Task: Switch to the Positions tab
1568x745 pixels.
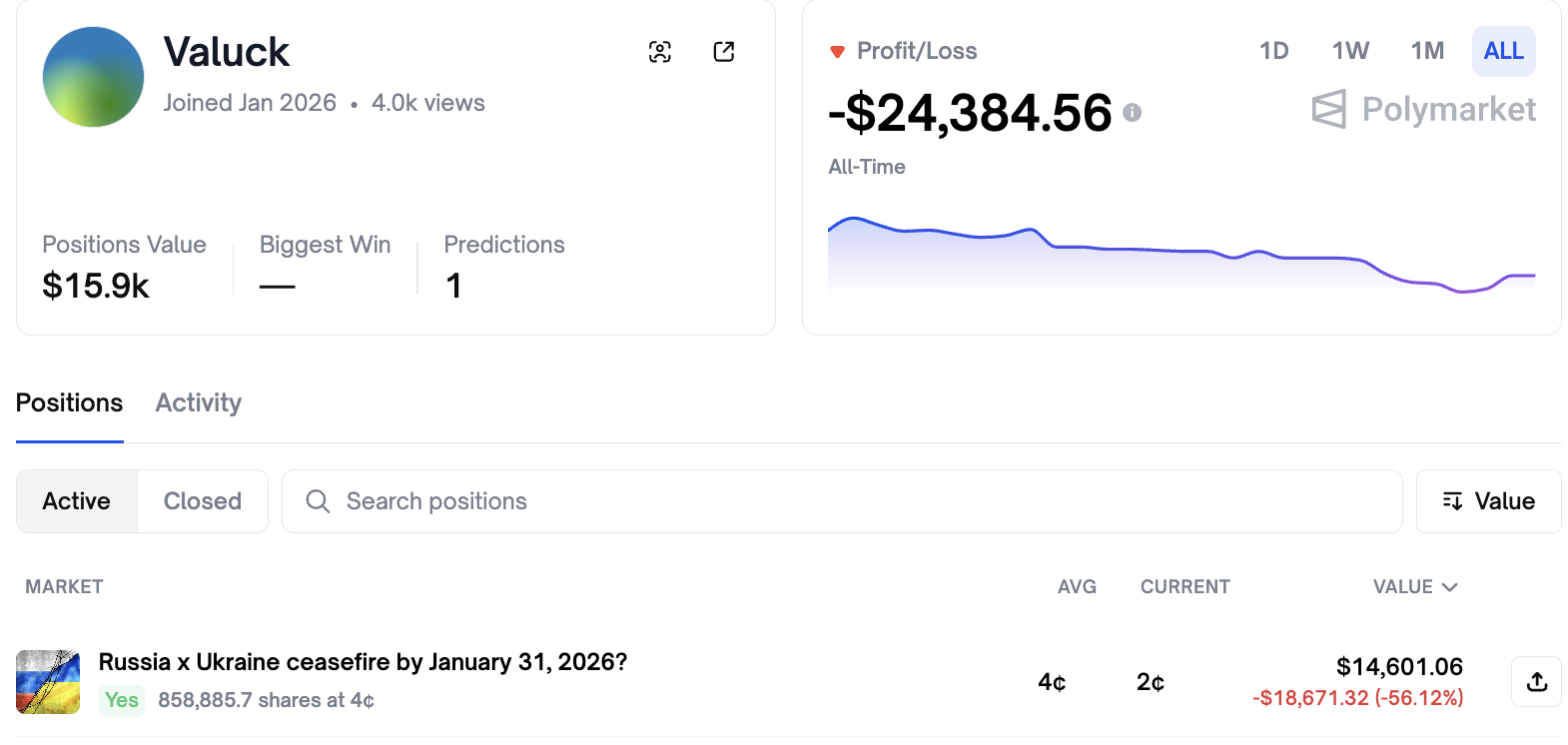Action: pos(70,402)
